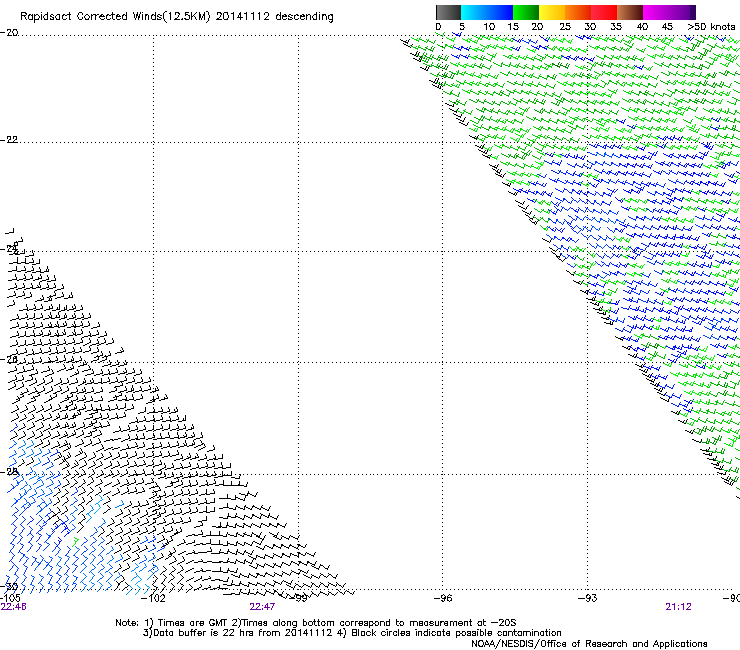The image size is (740, 650).
Task: Click the note about measurement at -20S
Action: pos(373,623)
